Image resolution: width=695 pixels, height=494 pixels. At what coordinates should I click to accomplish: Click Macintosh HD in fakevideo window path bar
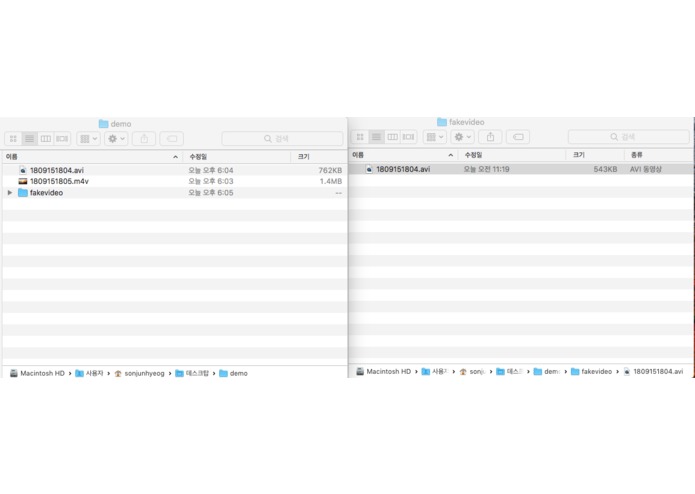[x=384, y=371]
